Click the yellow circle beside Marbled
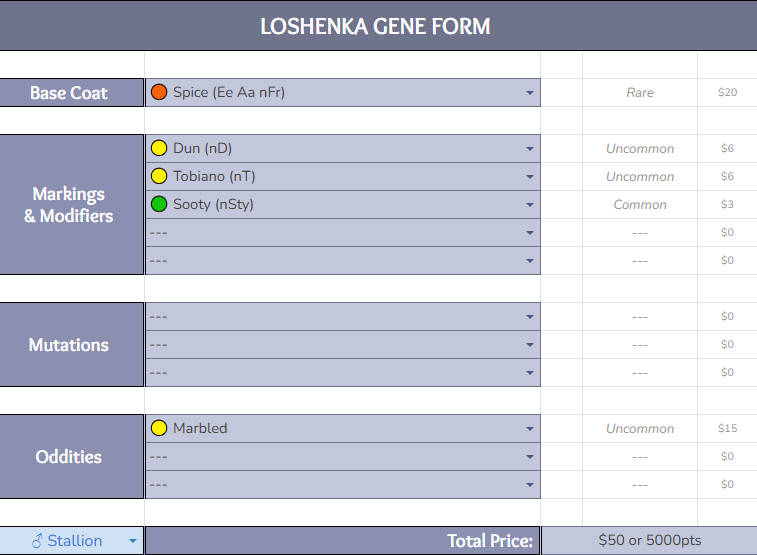757x555 pixels. coord(158,428)
